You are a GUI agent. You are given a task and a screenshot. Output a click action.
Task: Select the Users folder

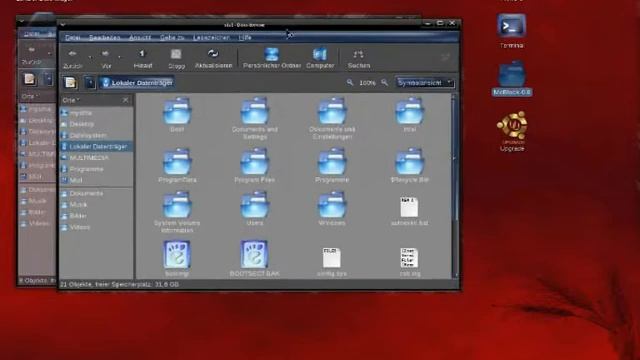tap(254, 209)
